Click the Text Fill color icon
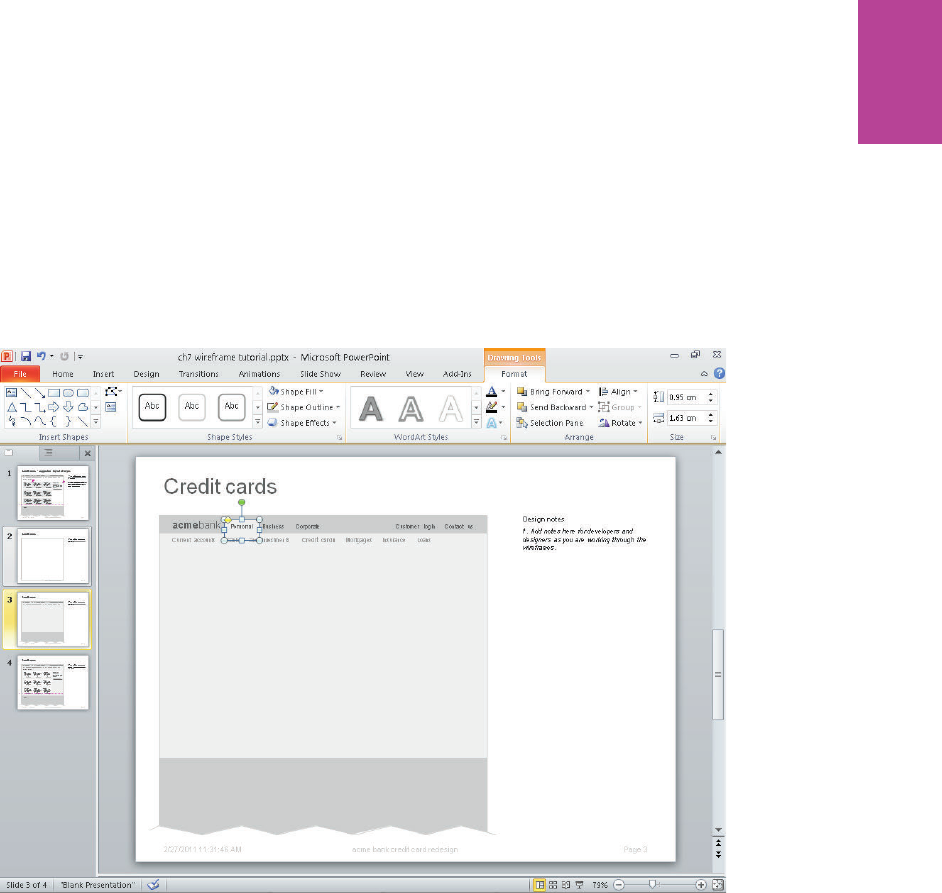The height and width of the screenshot is (893, 942). coord(491,391)
